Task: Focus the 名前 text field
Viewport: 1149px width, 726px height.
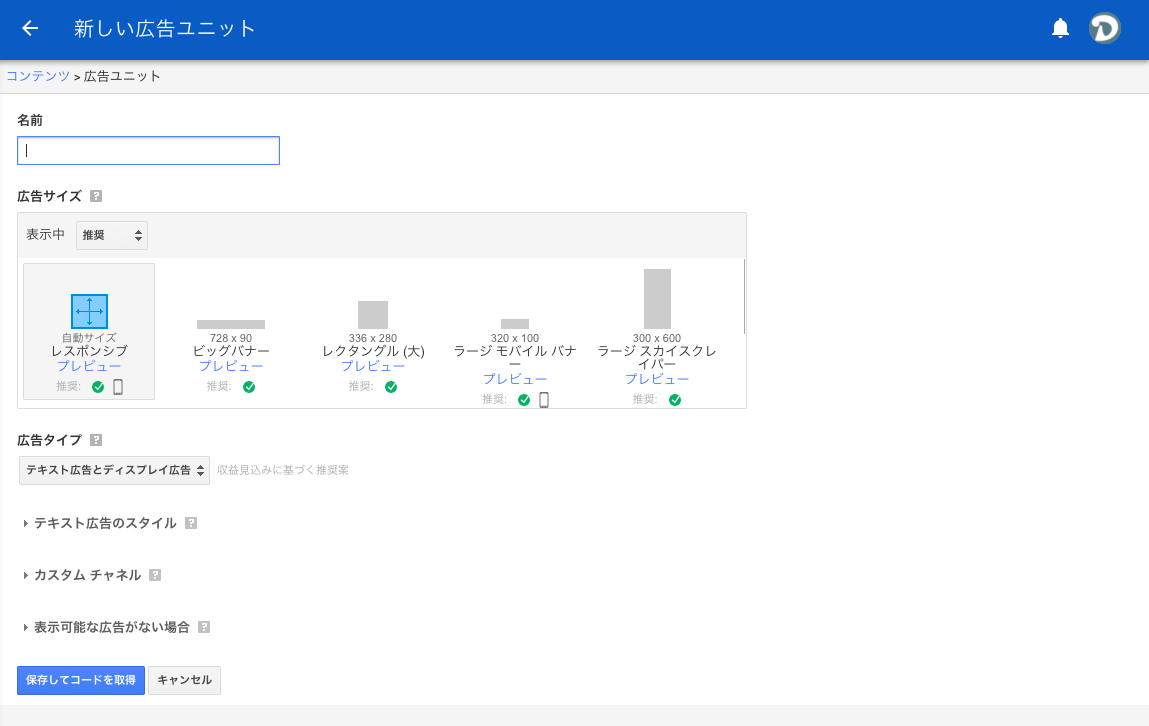Action: click(148, 151)
